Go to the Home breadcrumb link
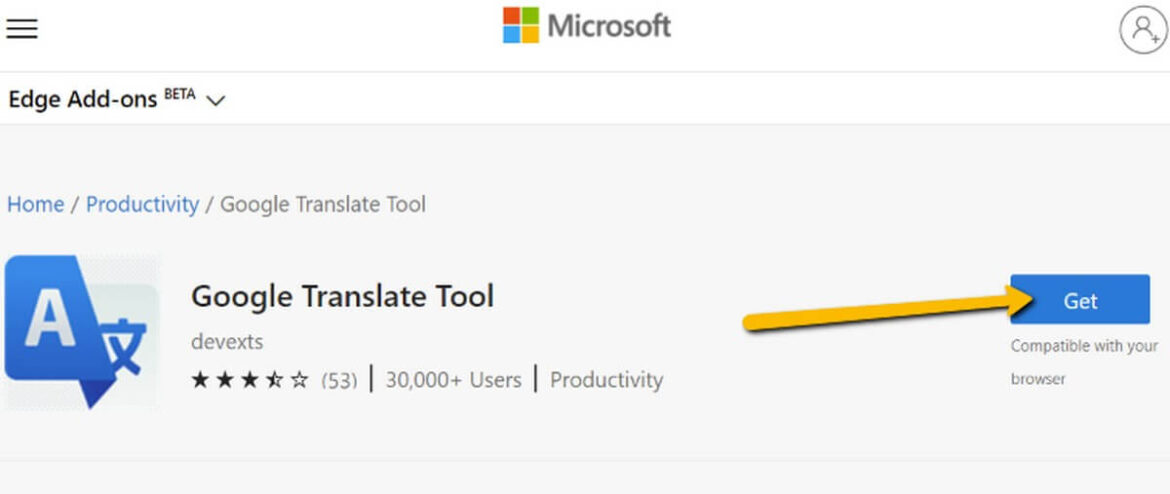Image resolution: width=1170 pixels, height=494 pixels. (35, 204)
